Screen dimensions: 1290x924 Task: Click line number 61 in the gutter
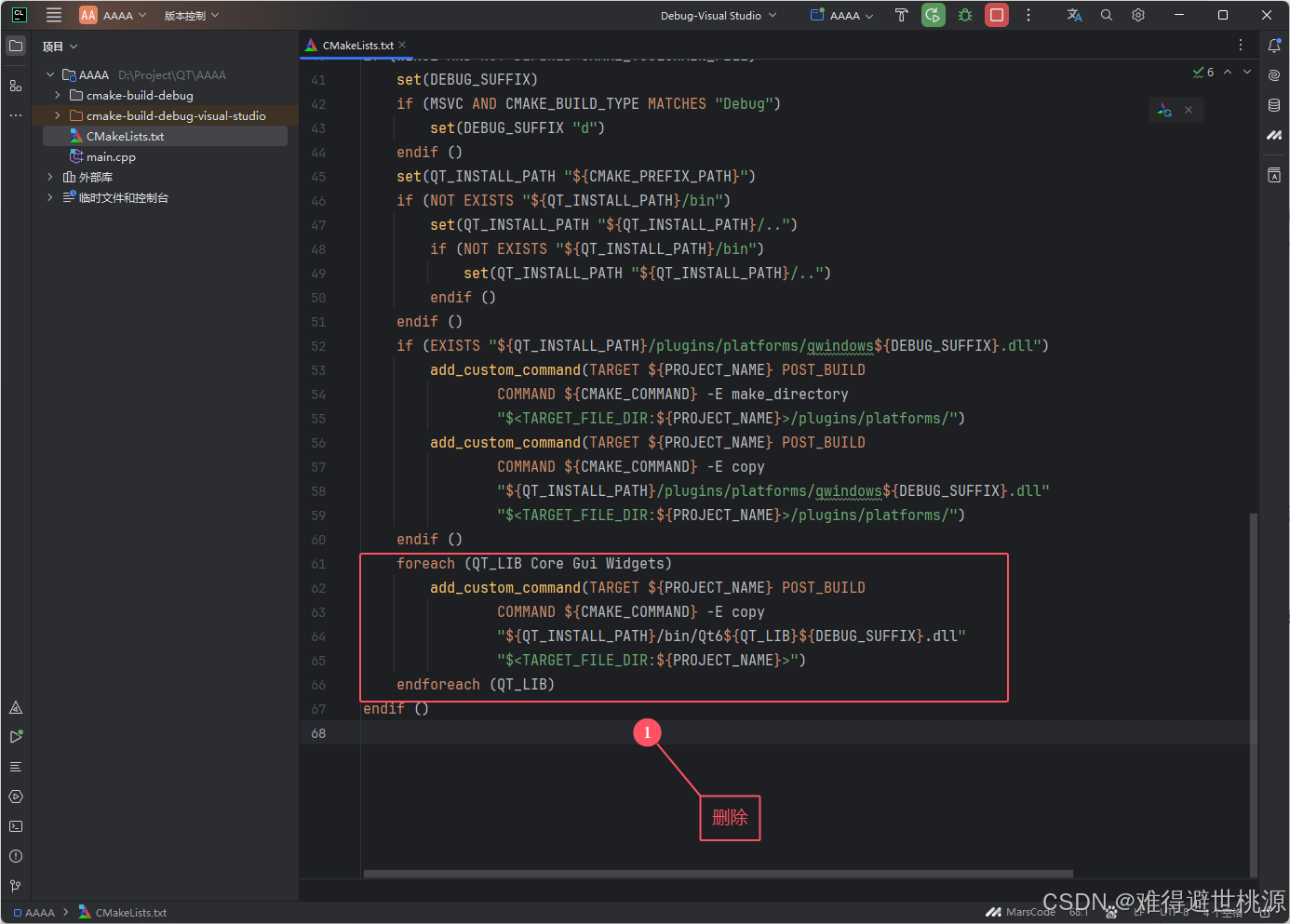pyautogui.click(x=318, y=564)
